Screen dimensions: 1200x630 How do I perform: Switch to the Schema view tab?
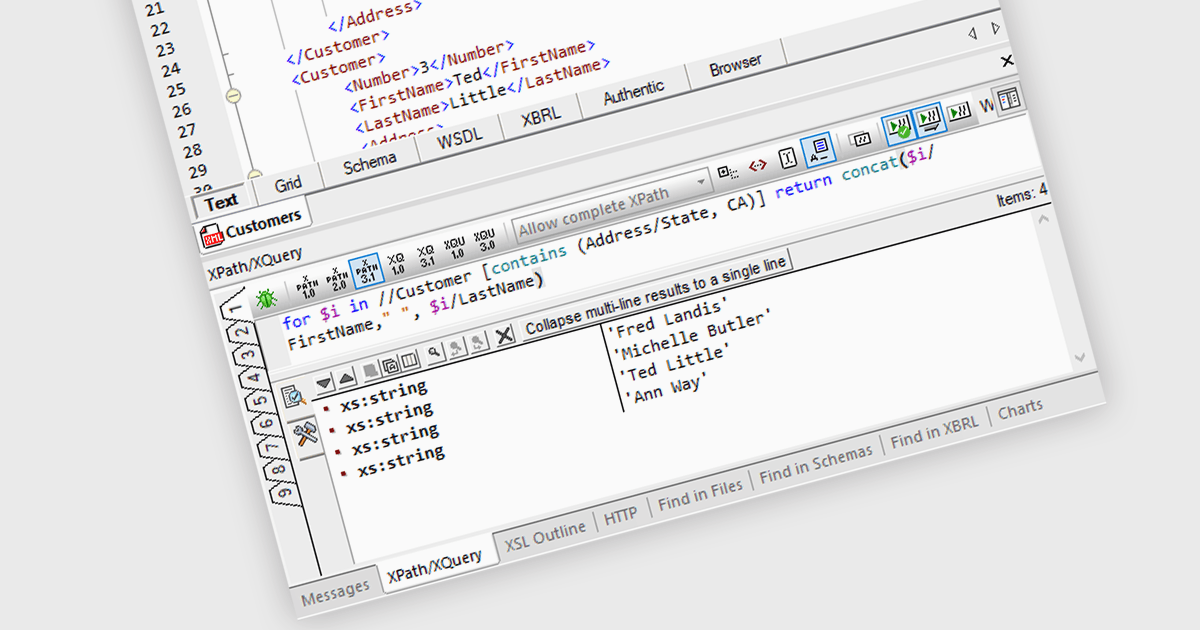pos(369,162)
